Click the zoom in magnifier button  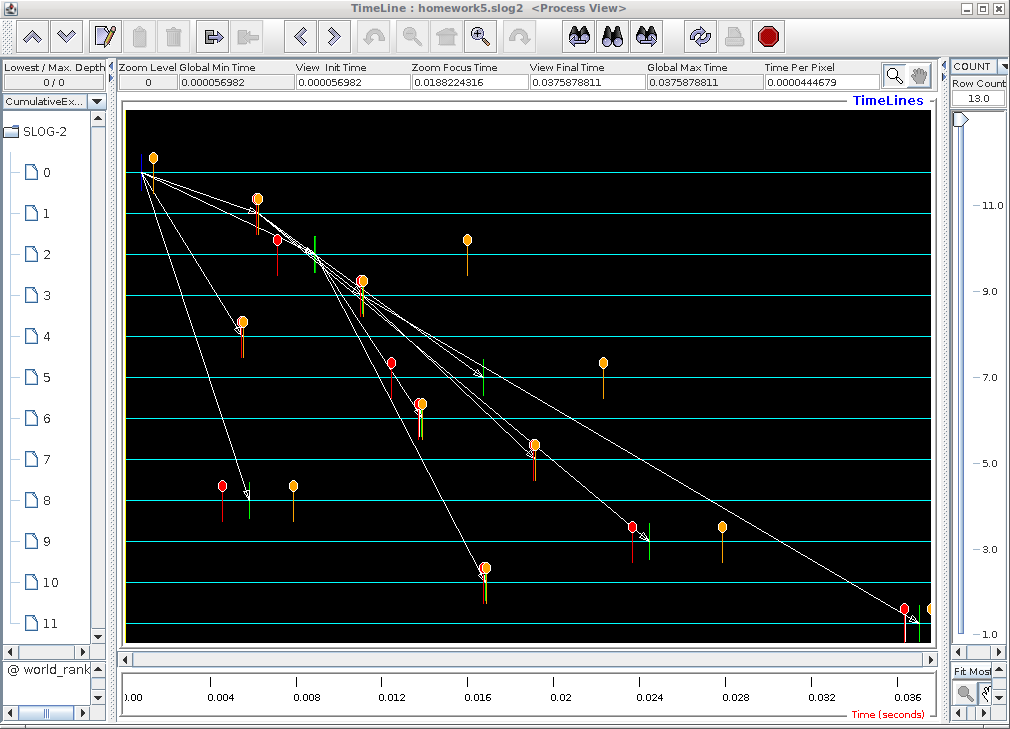point(481,37)
